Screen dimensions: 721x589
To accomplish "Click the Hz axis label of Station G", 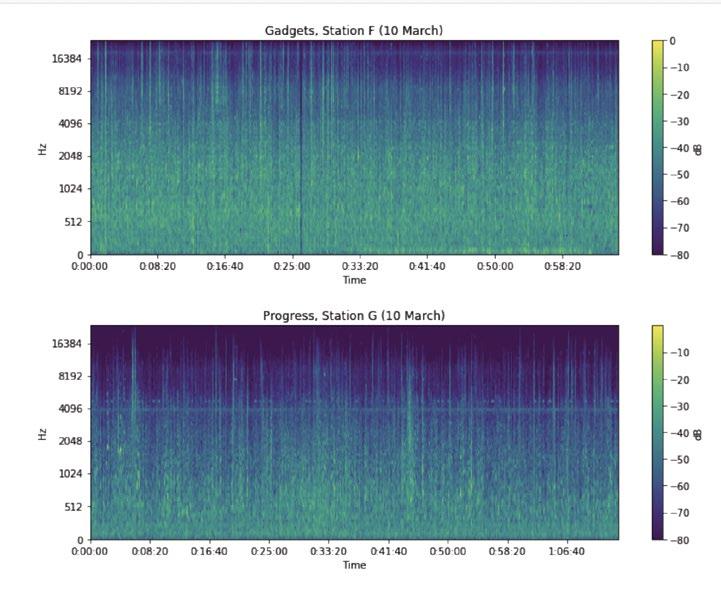I will pyautogui.click(x=42, y=435).
